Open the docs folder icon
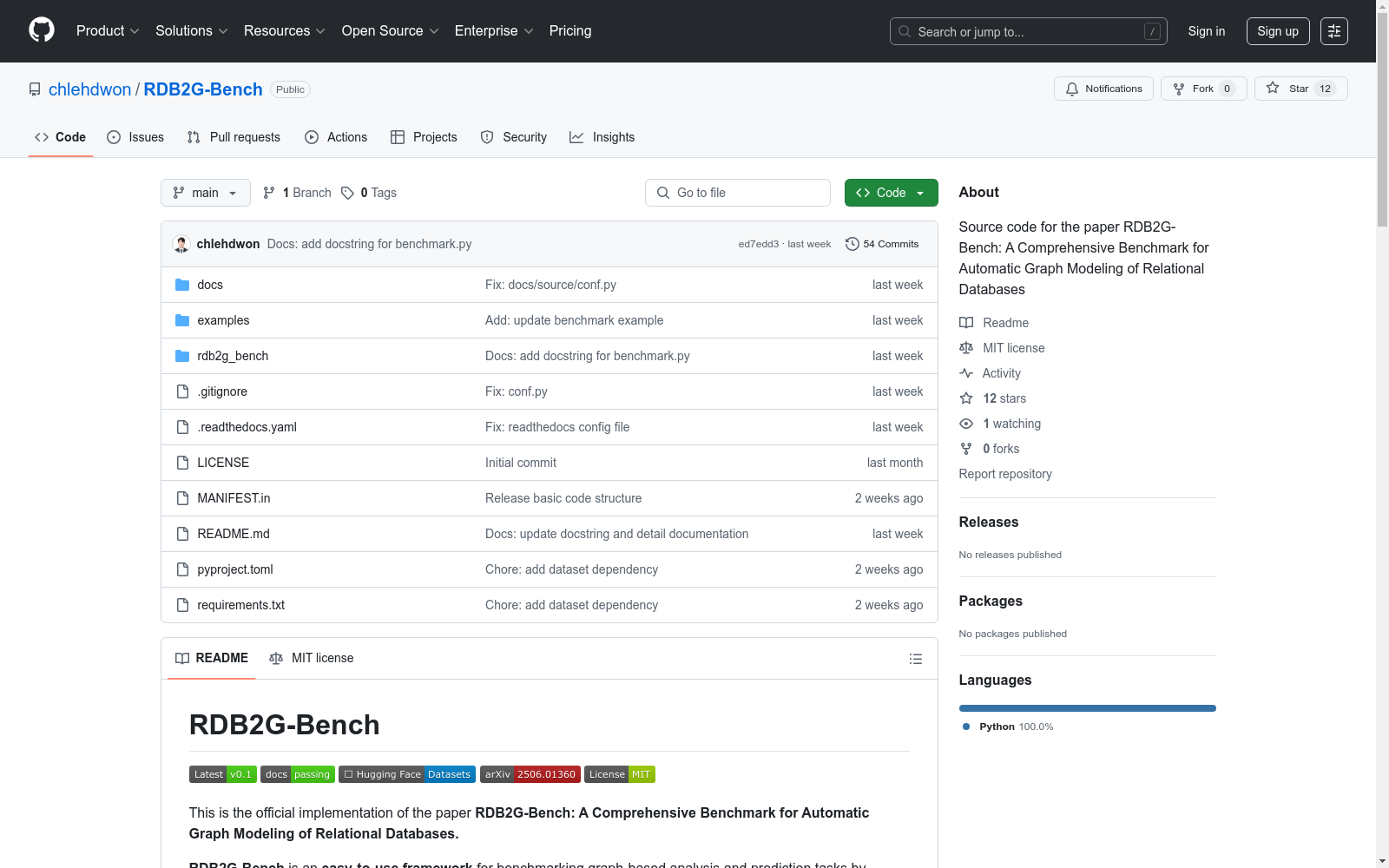Image resolution: width=1389 pixels, height=868 pixels. 182,285
